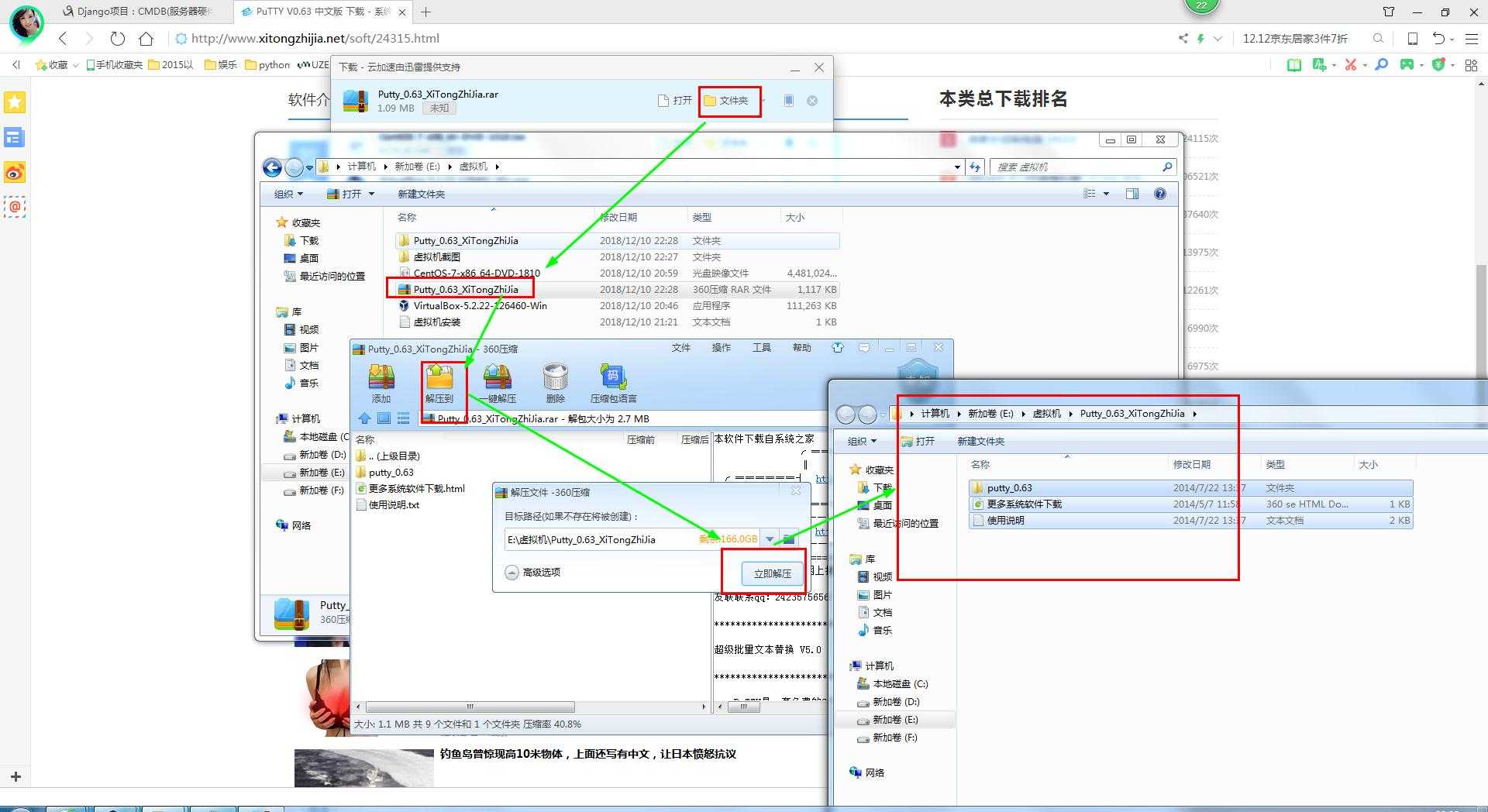The height and width of the screenshot is (812, 1488).
Task: Expand the 高级选项 advanced options
Action: pyautogui.click(x=532, y=573)
